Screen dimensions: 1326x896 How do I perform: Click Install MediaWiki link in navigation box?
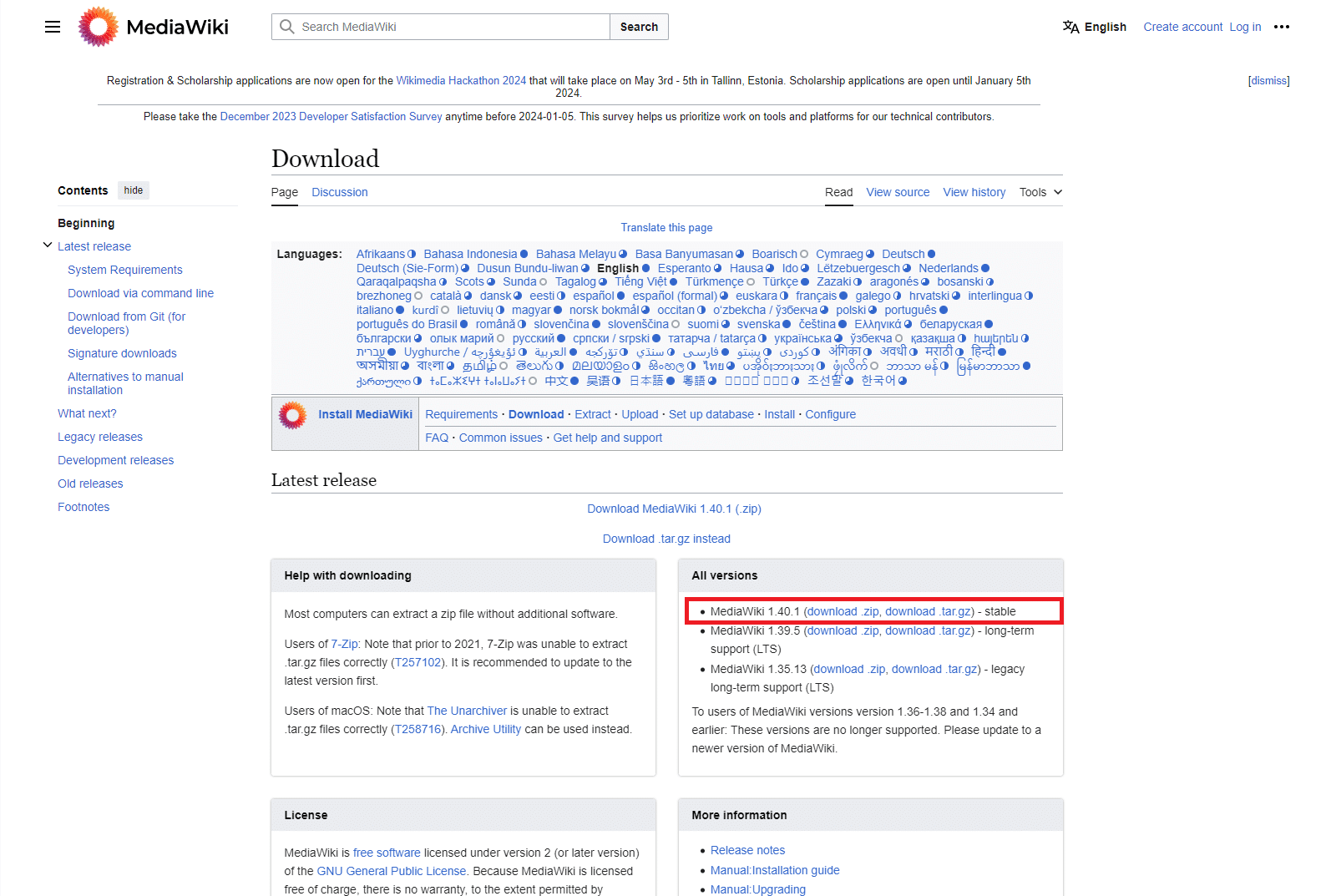click(x=365, y=414)
